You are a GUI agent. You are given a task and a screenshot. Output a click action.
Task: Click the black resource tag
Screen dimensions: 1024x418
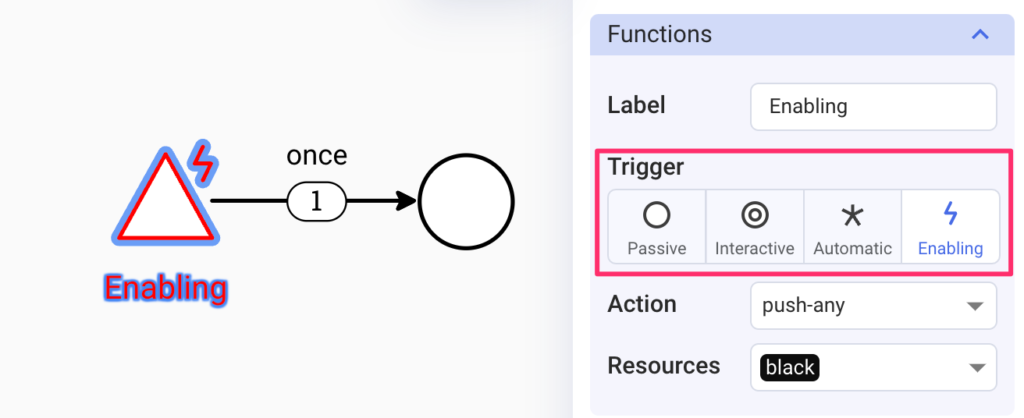point(790,368)
